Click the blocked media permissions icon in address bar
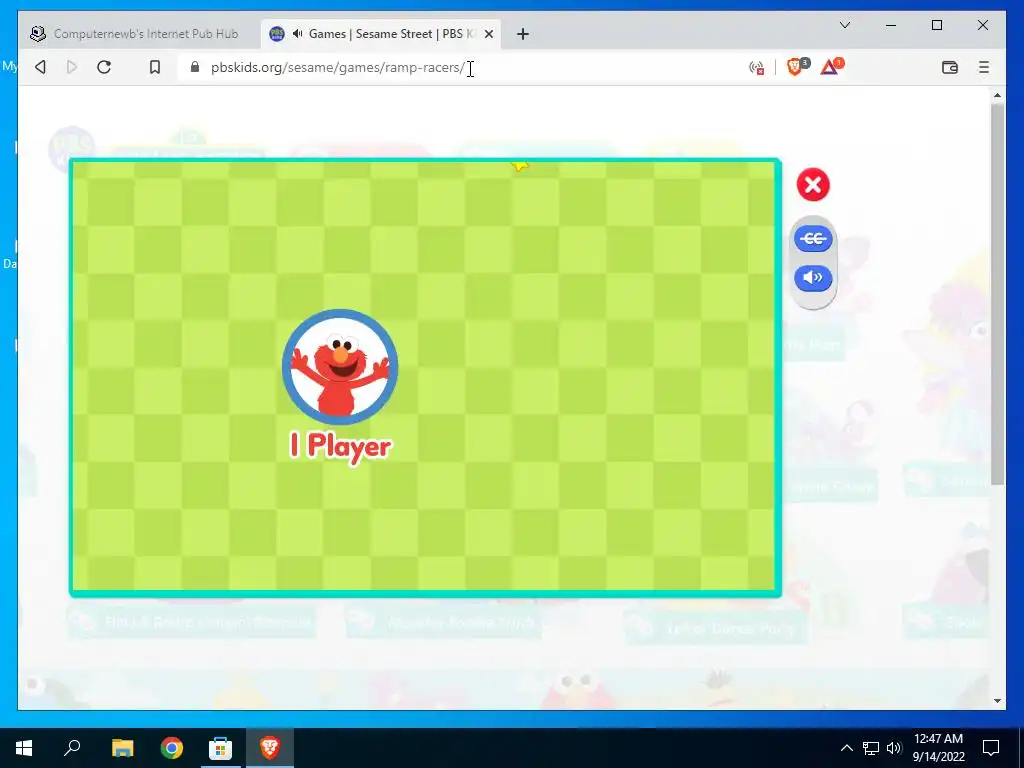1024x768 pixels. pyautogui.click(x=757, y=67)
